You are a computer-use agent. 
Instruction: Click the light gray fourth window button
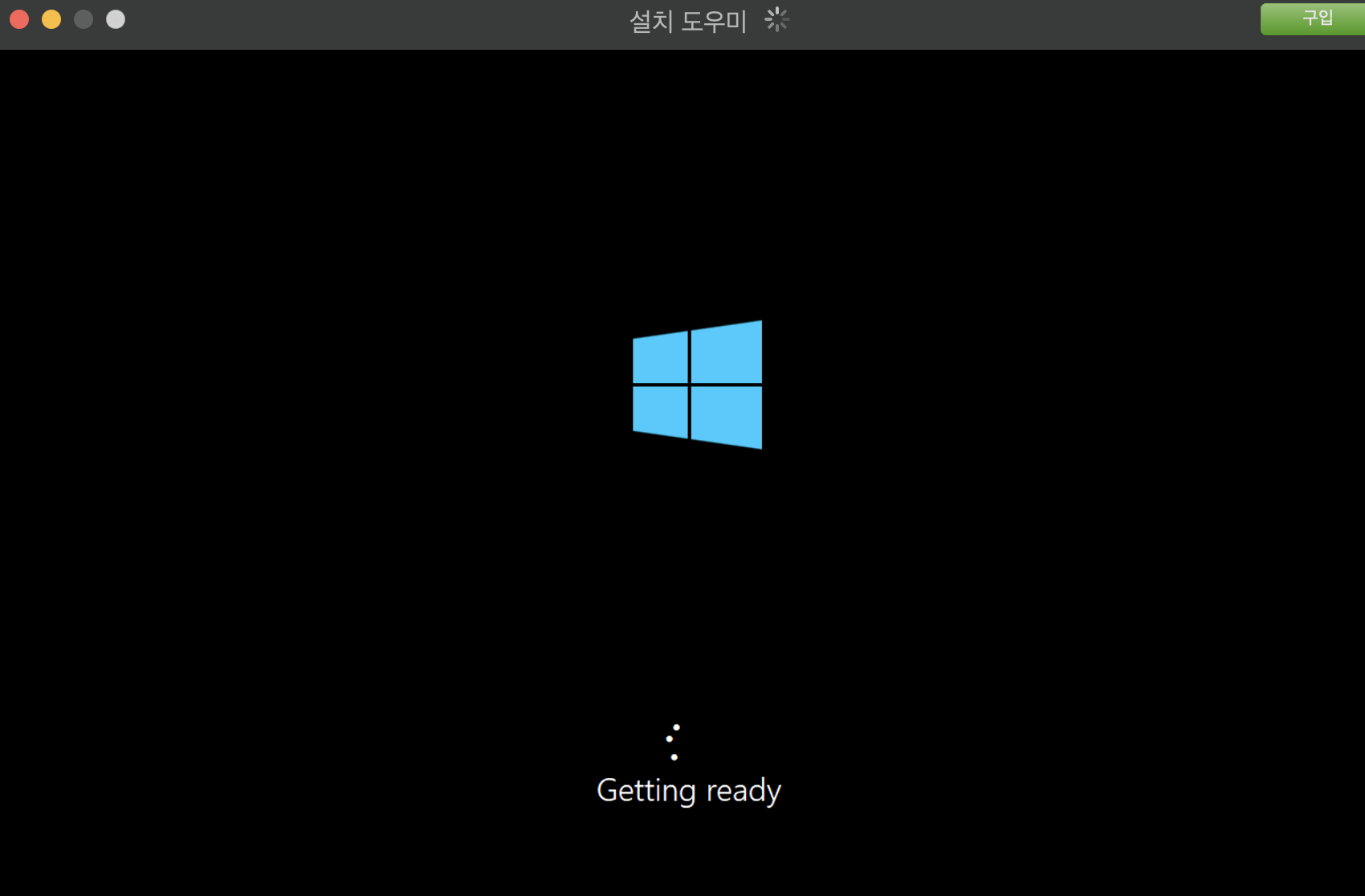(x=116, y=19)
